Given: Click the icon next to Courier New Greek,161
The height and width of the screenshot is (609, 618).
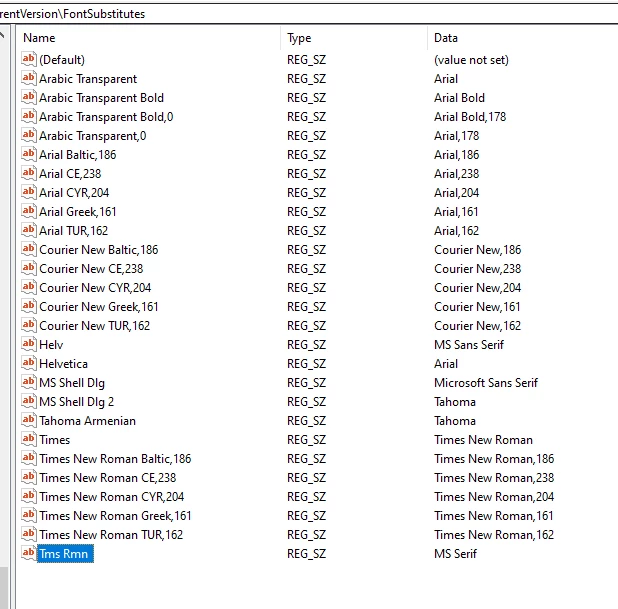Looking at the screenshot, I should [x=29, y=306].
